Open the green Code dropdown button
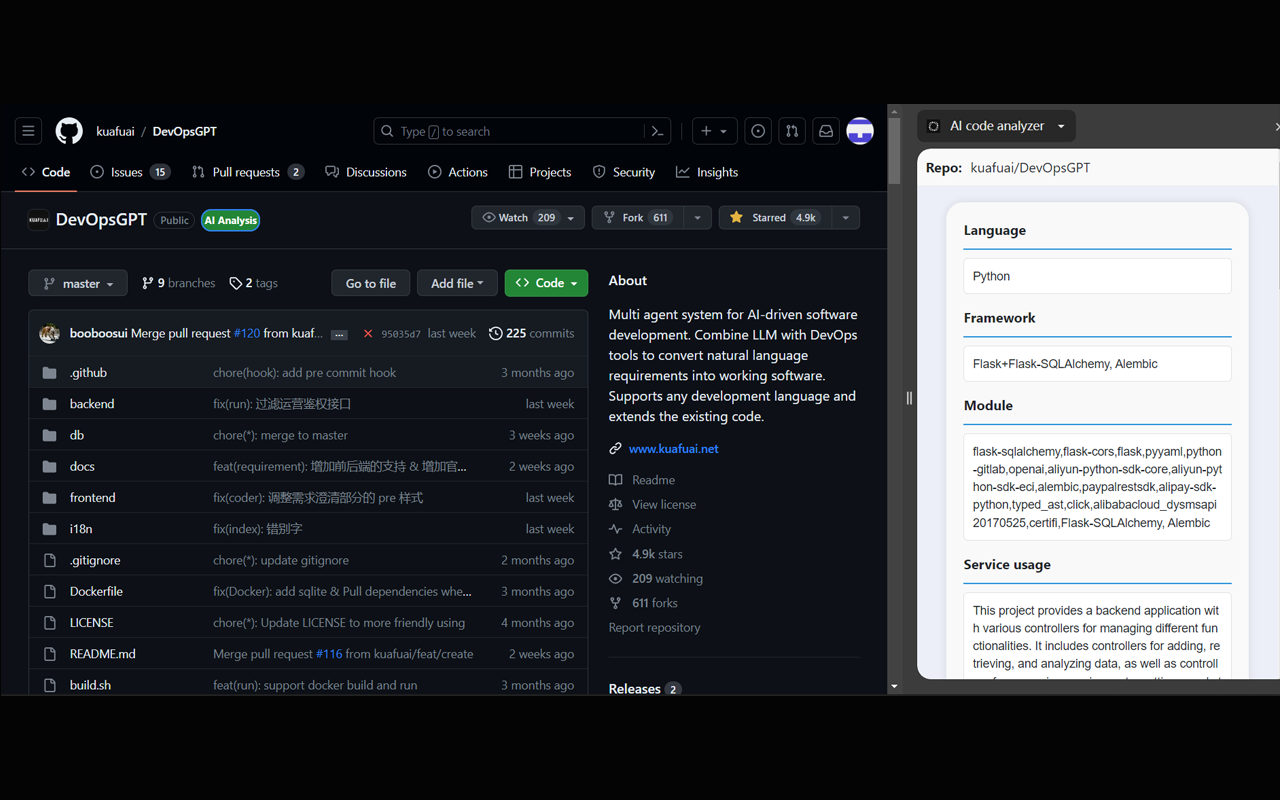Image resolution: width=1280 pixels, height=800 pixels. tap(546, 283)
